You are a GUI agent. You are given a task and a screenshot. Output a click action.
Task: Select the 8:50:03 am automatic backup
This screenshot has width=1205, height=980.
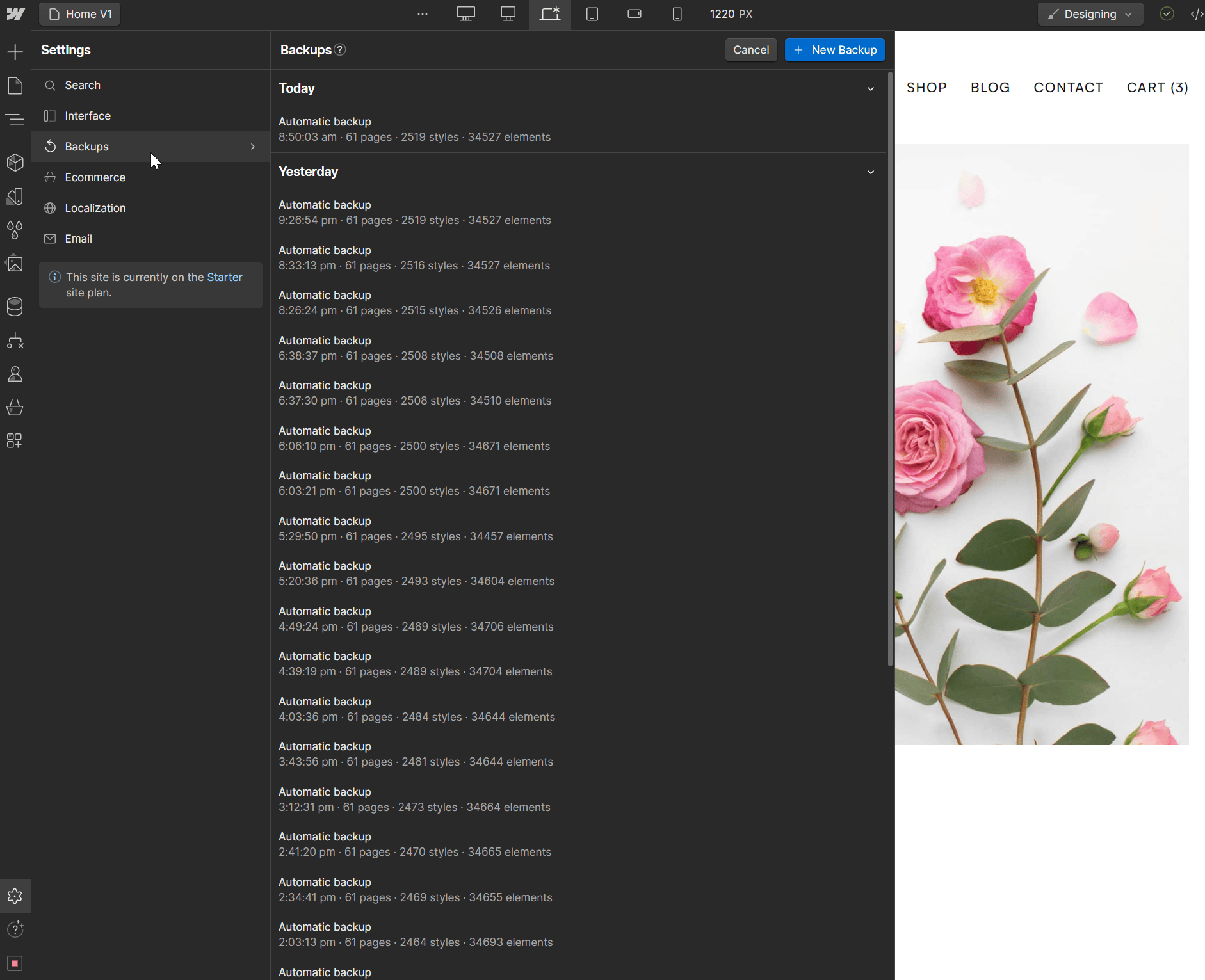pos(579,129)
